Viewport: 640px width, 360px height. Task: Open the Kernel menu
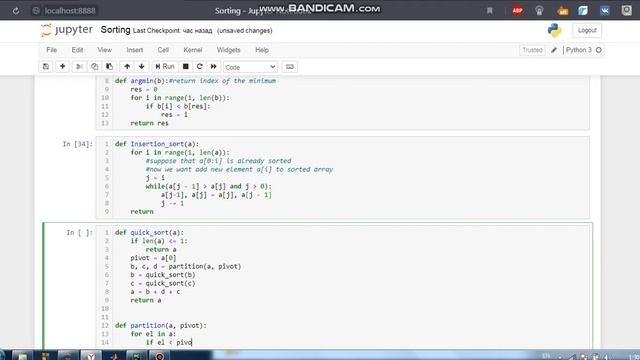tap(193, 50)
